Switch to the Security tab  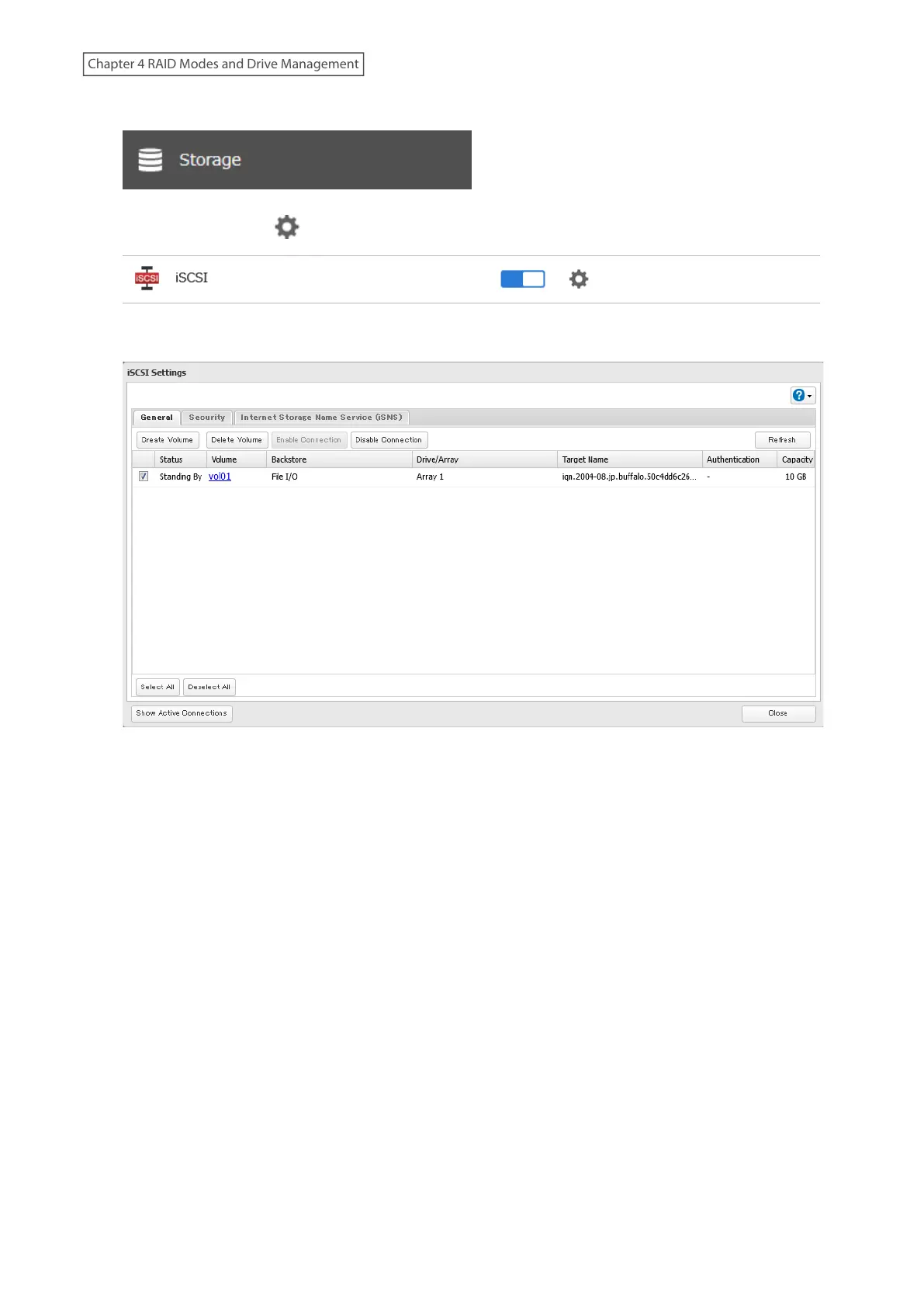207,418
